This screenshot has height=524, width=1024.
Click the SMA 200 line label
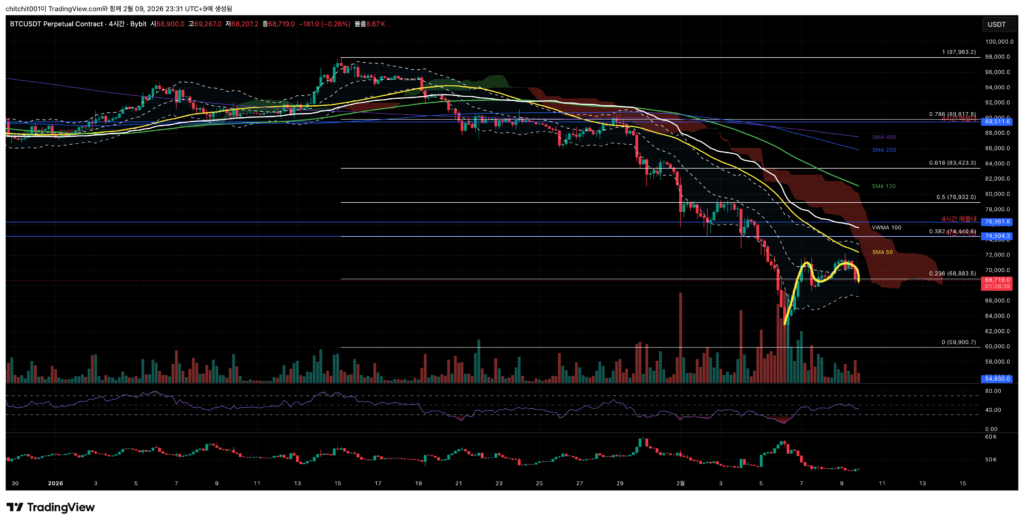883,150
